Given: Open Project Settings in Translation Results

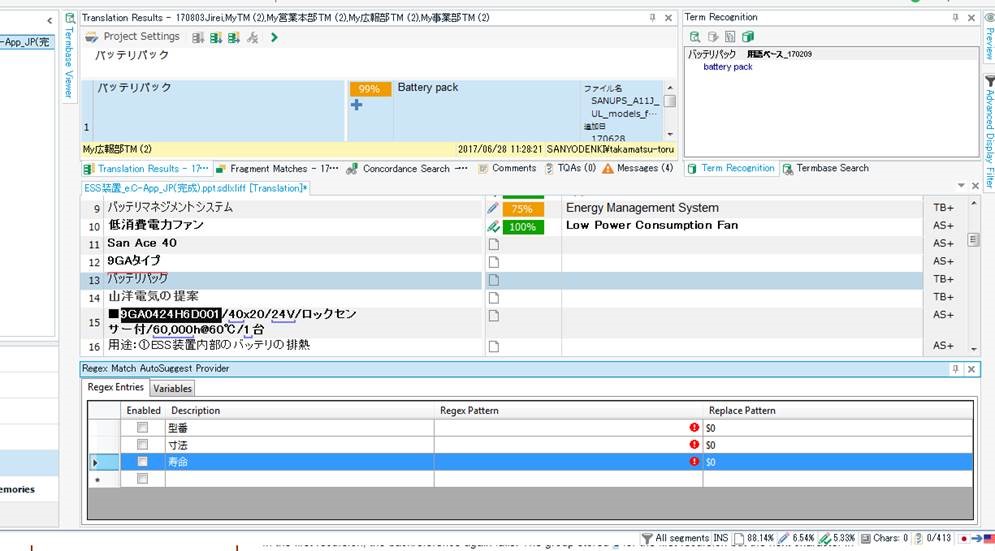Looking at the screenshot, I should [x=133, y=37].
